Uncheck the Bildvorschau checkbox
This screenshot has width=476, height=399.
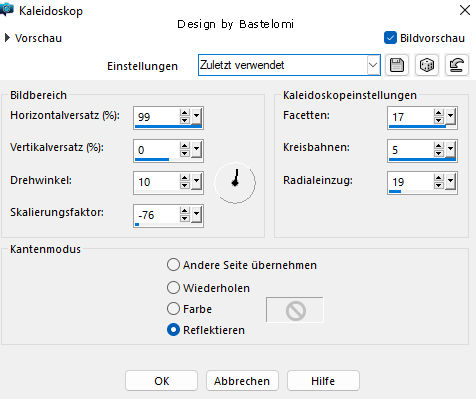pyautogui.click(x=390, y=38)
